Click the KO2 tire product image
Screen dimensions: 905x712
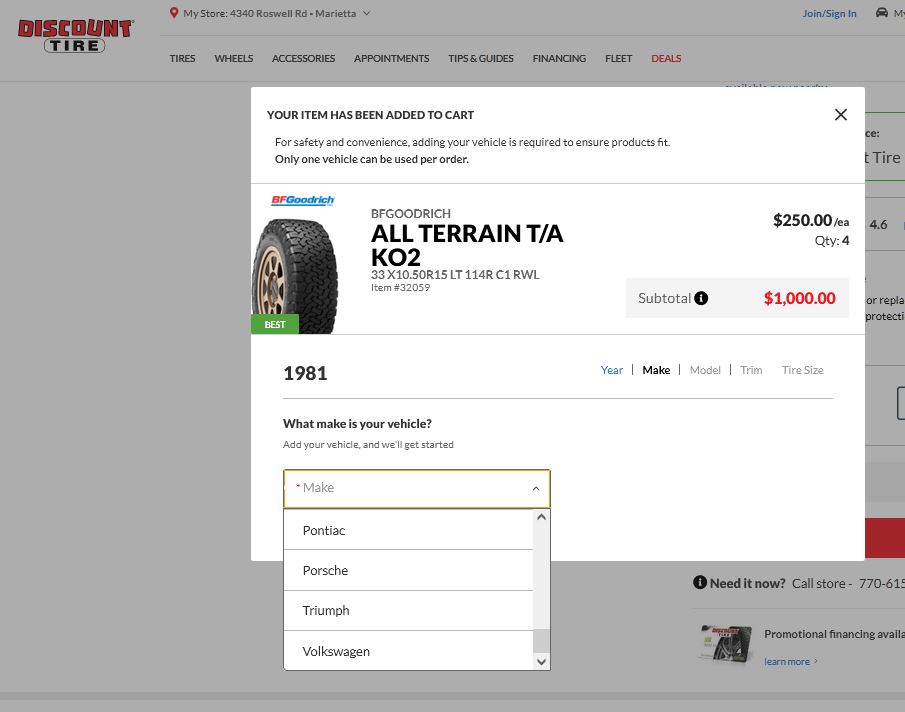(x=296, y=276)
